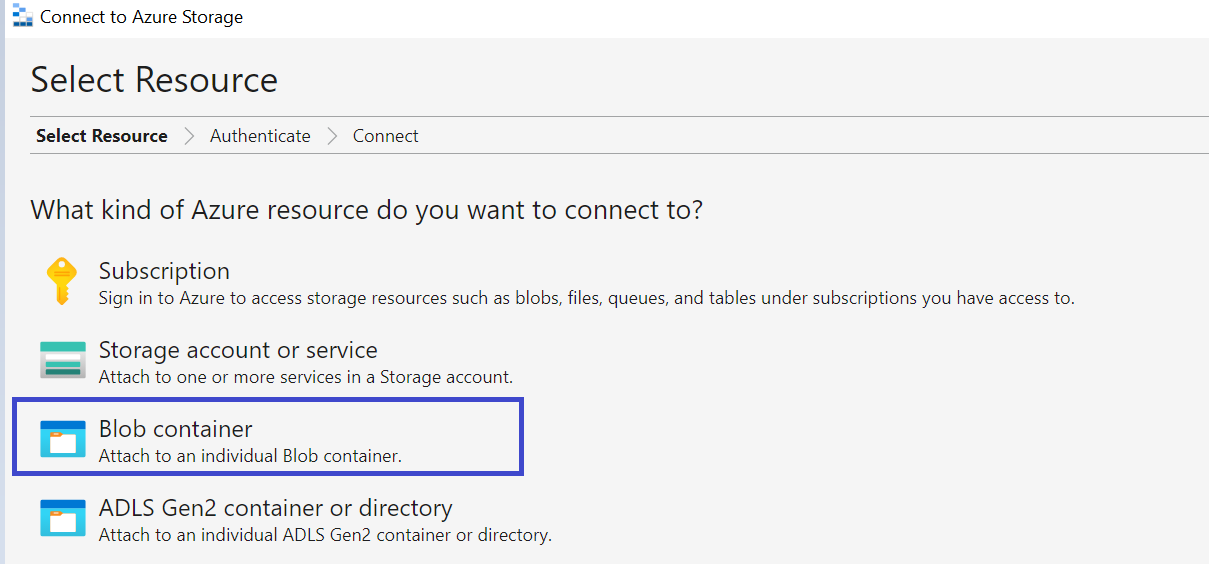The height and width of the screenshot is (564, 1209).
Task: Go to the Connect step
Action: point(385,136)
